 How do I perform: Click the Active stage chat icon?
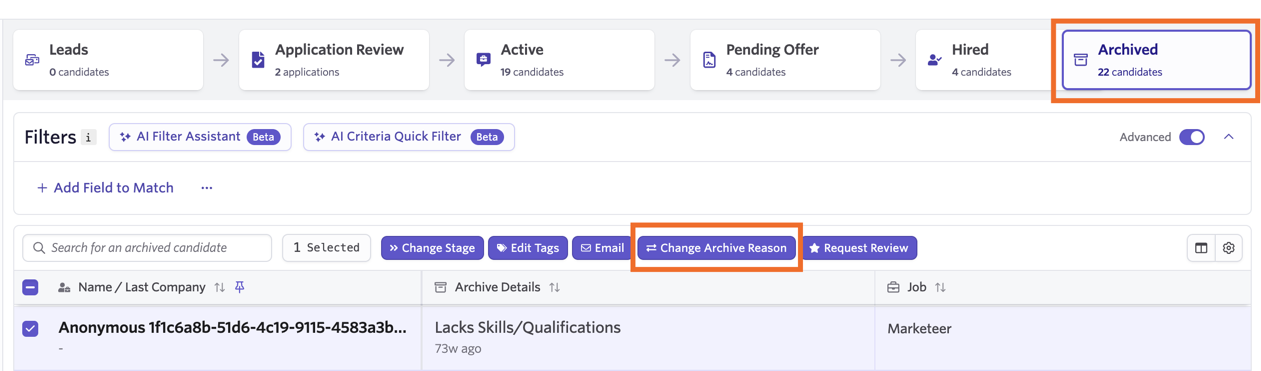pyautogui.click(x=484, y=60)
